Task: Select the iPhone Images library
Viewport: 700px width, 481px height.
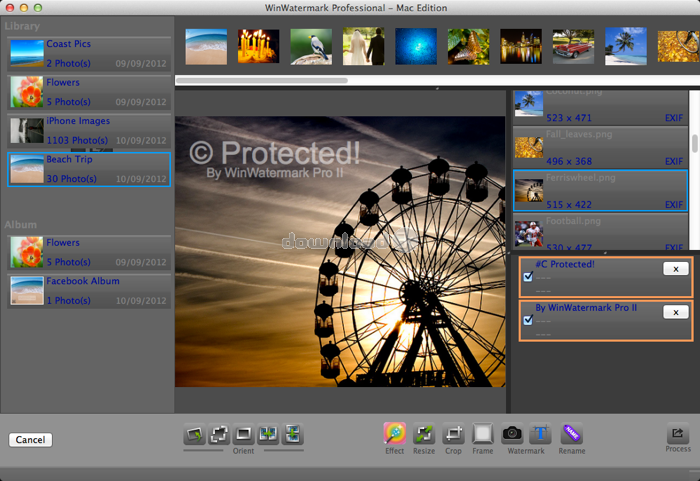Action: [89, 130]
